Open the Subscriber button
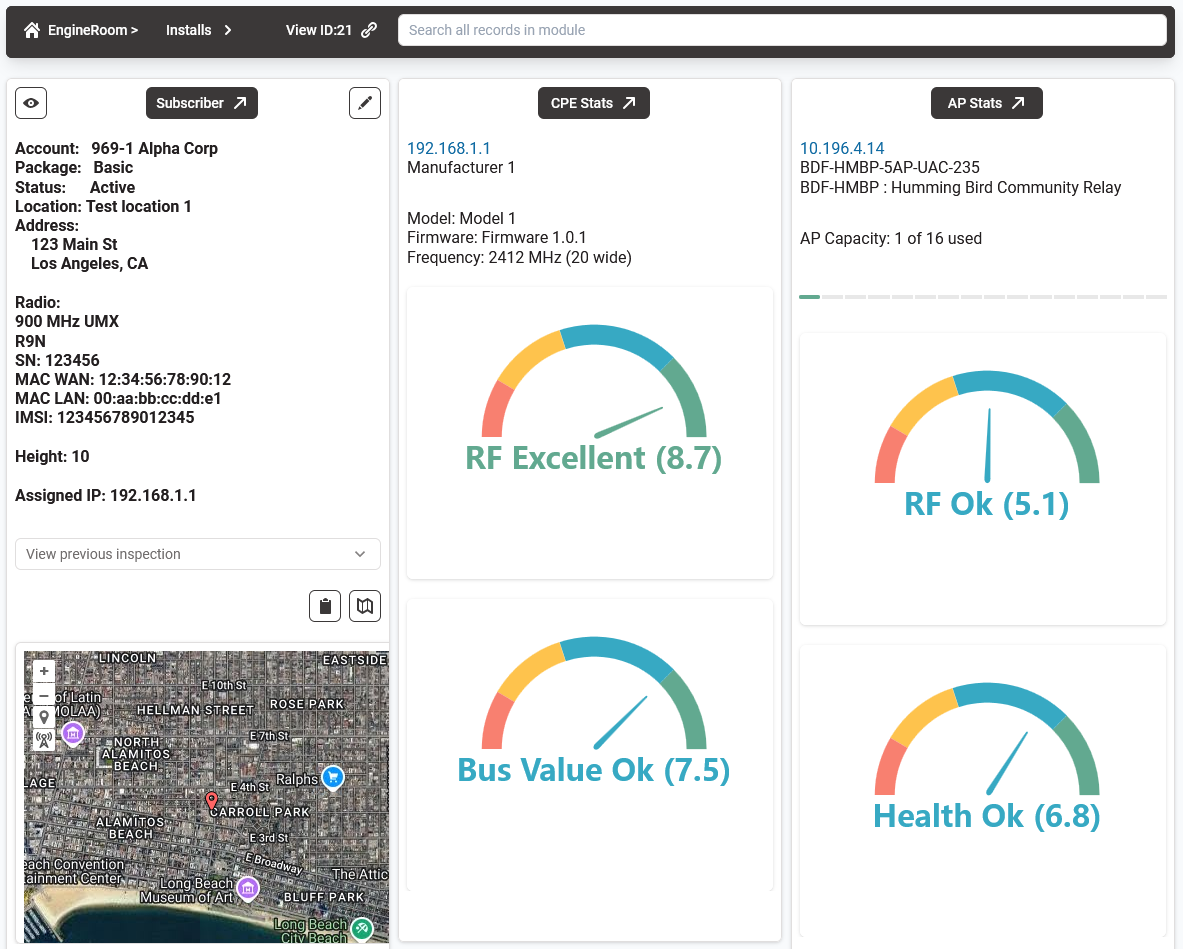 (x=202, y=103)
